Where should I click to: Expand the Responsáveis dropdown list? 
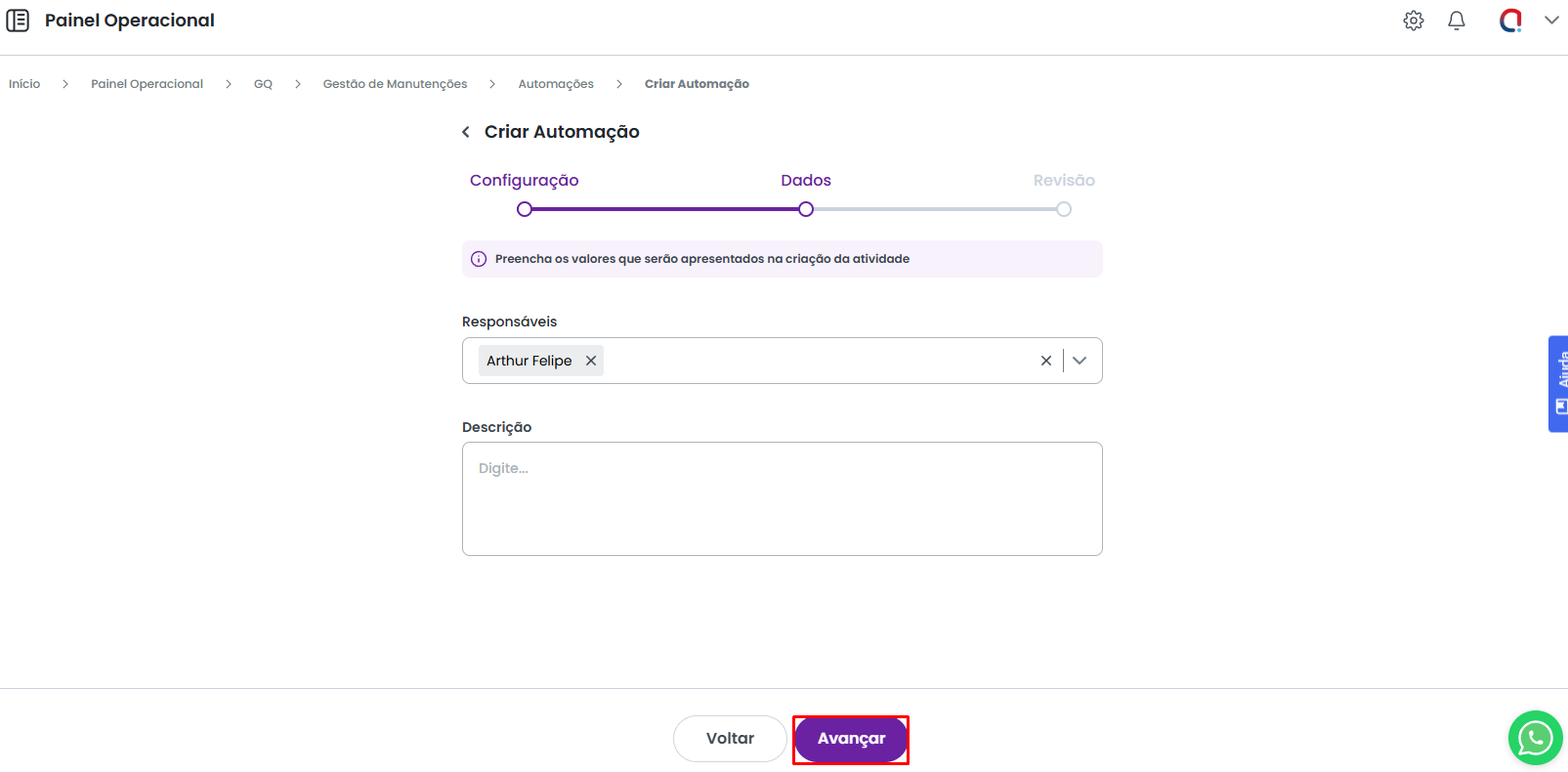pos(1080,361)
